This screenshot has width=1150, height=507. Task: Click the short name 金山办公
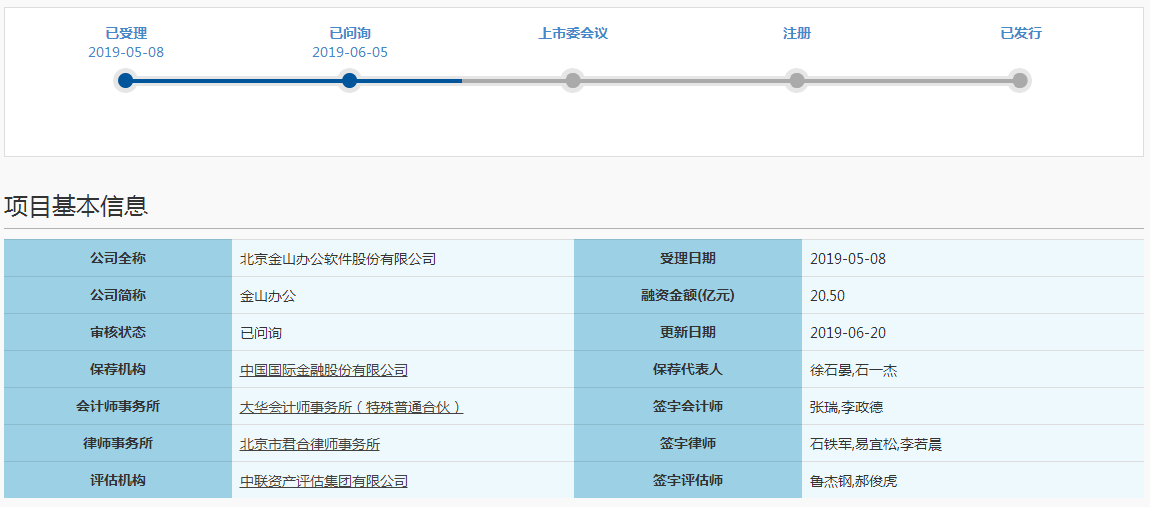pos(268,296)
